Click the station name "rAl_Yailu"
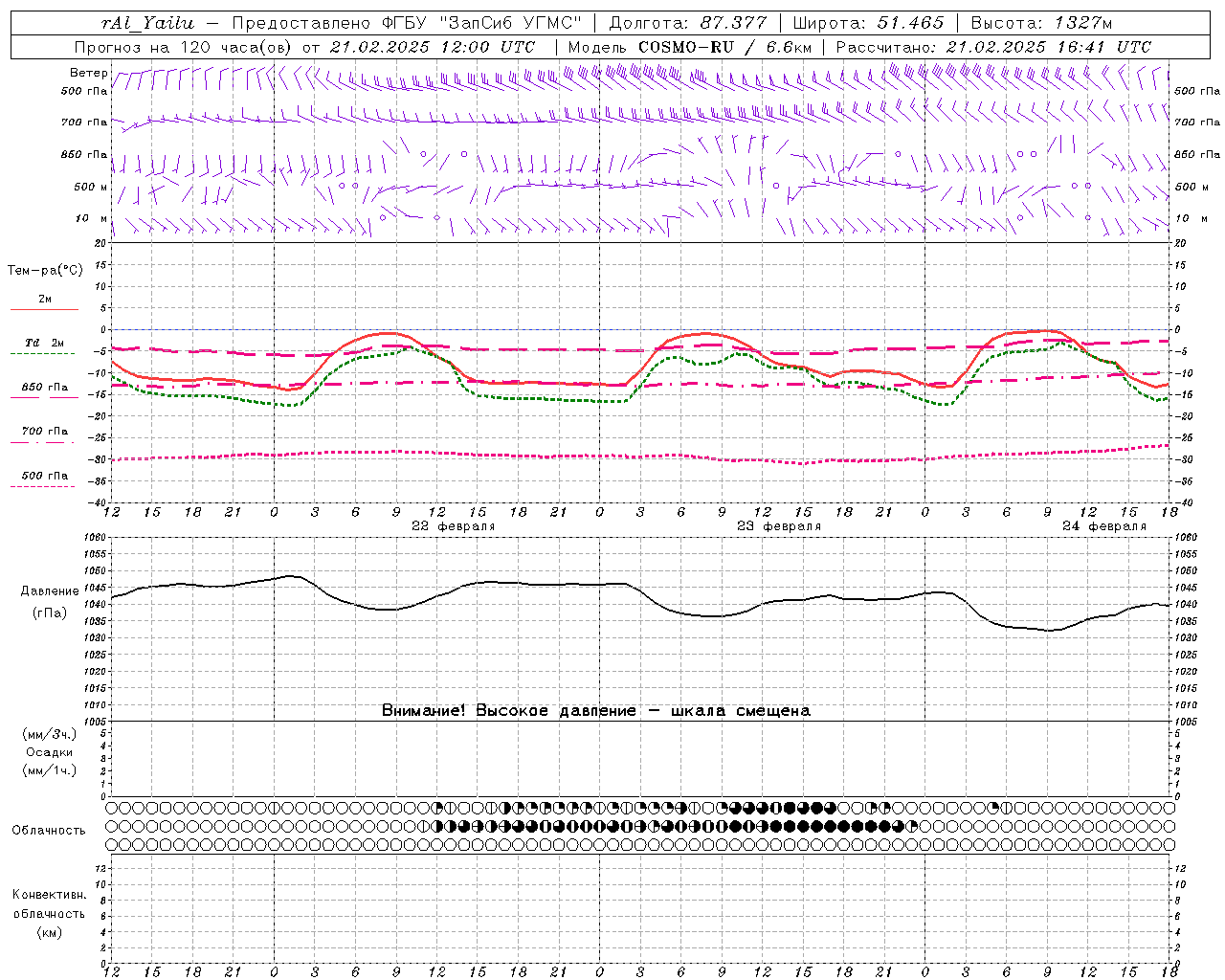1225x980 pixels. coord(148,23)
